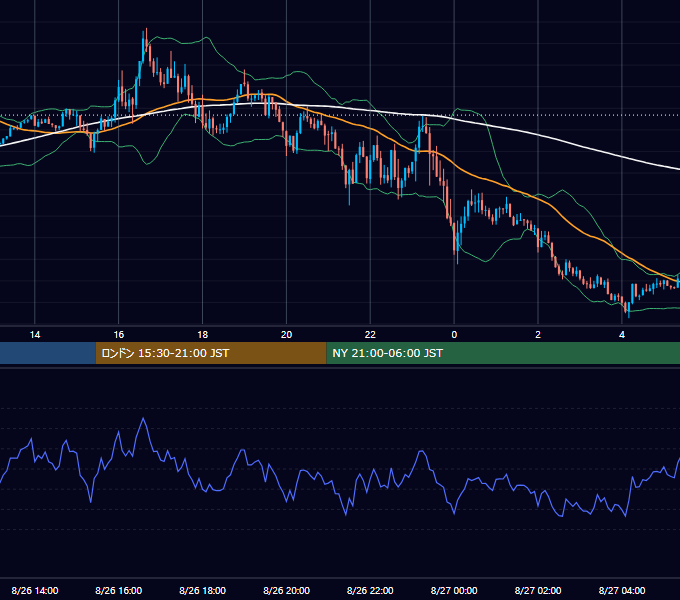Click the 16 hour axis label
Image resolution: width=680 pixels, height=600 pixels.
118,335
